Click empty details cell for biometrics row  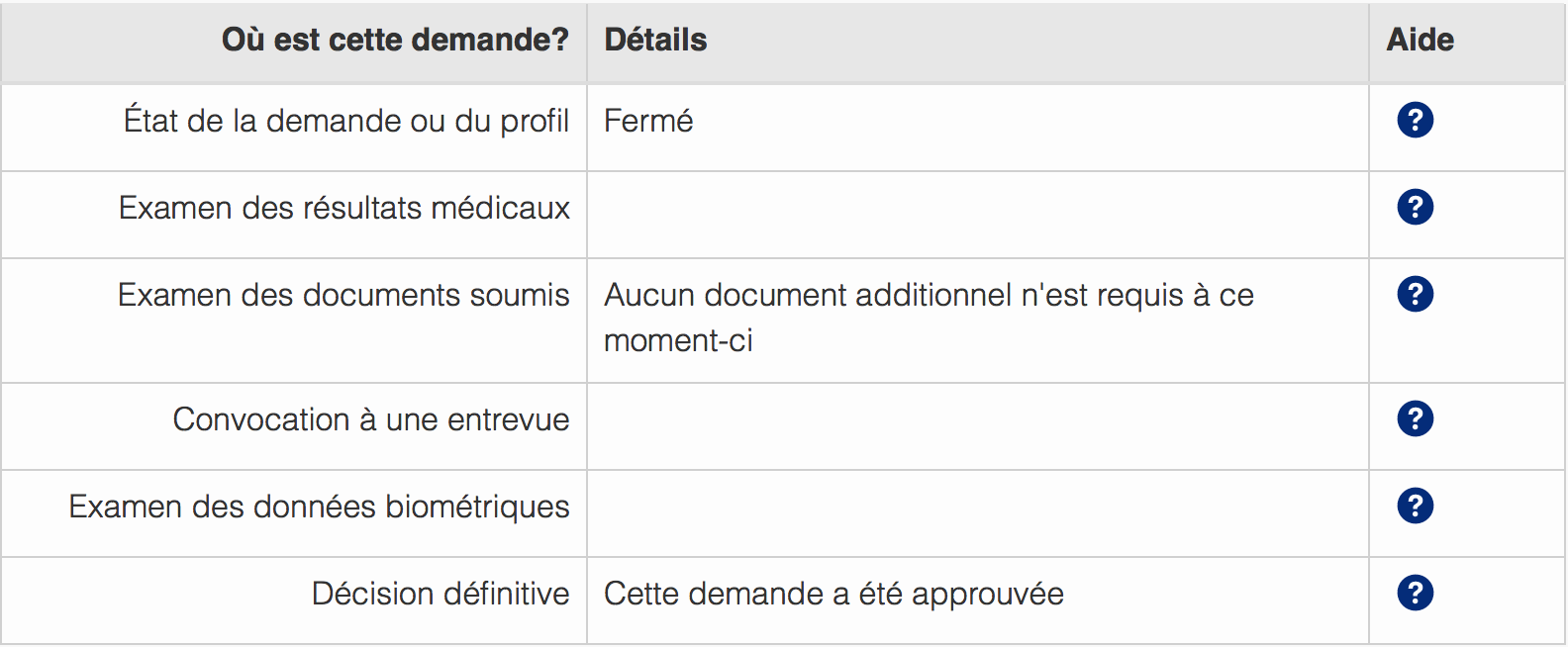click(977, 513)
